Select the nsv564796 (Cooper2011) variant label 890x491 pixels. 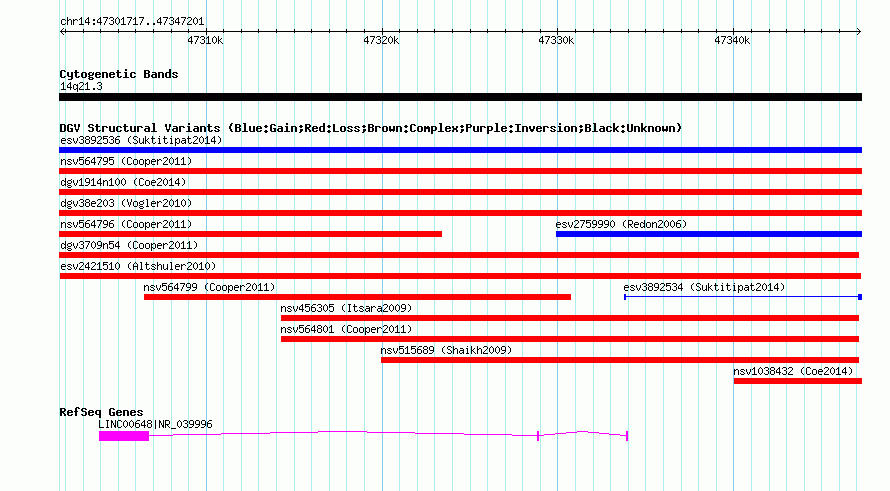point(126,224)
